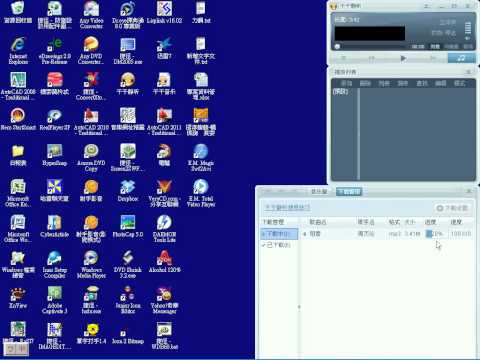Open the playlist's 编辑 (Edit) menu
The height and width of the screenshot is (360, 480).
441,83
